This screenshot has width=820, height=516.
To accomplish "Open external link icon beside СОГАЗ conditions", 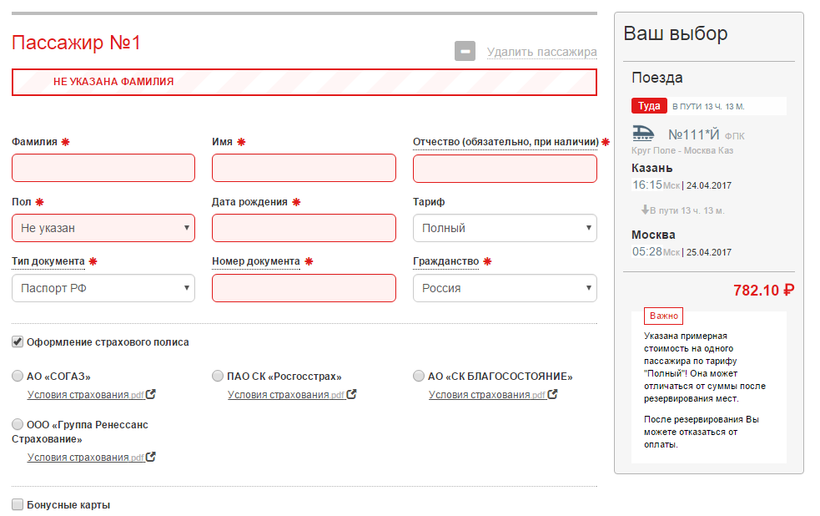I will (151, 394).
